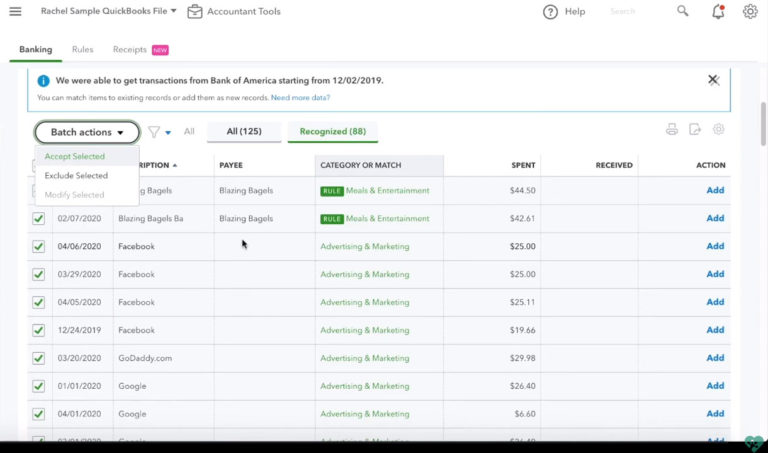768x453 pixels.
Task: Click RULE badge on $44.50 row
Action: tap(332, 191)
